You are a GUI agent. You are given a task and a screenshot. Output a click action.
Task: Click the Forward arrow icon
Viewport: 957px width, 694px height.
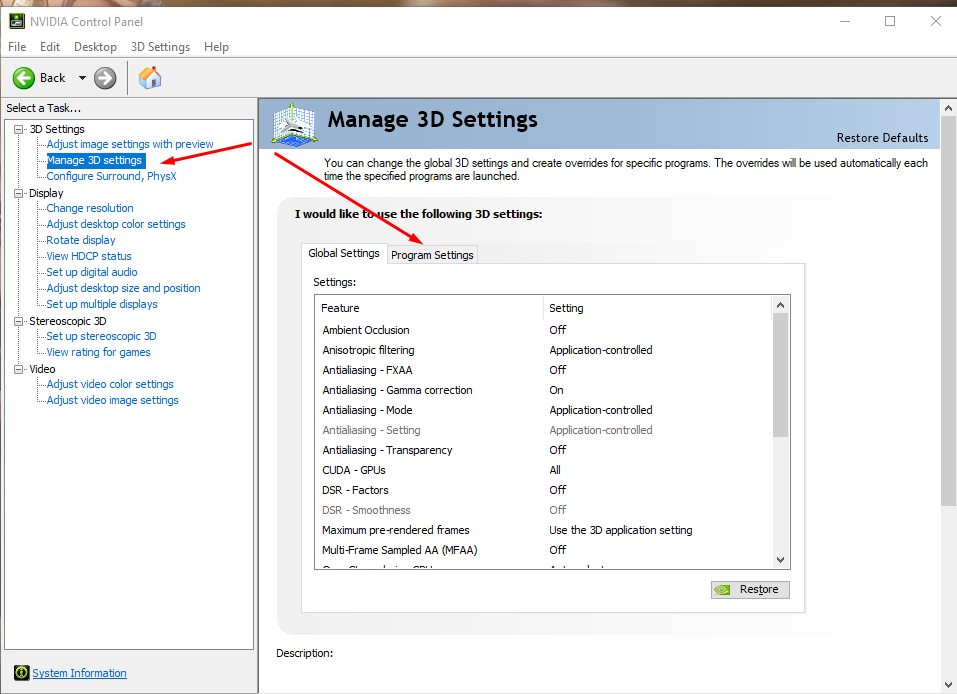pos(105,78)
